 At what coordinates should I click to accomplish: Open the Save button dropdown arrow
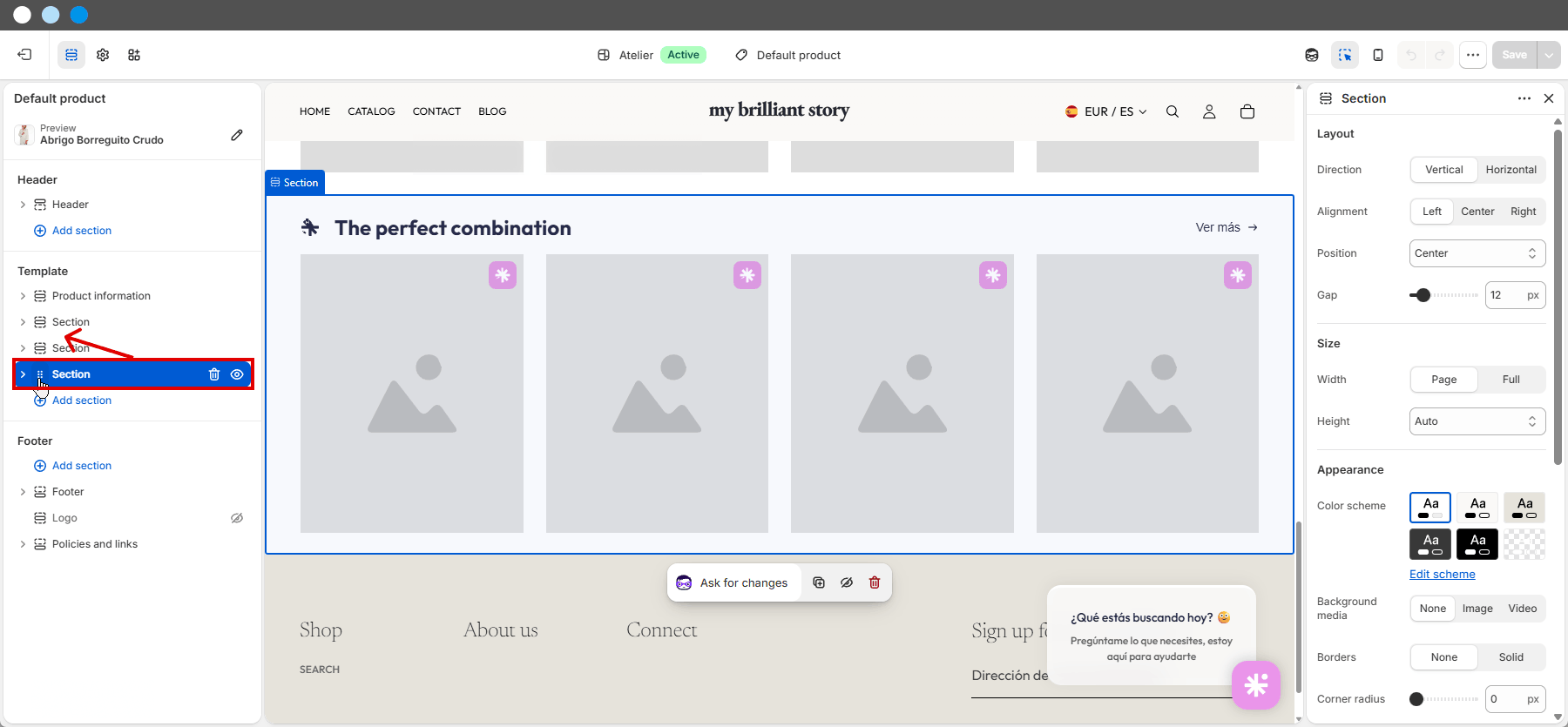coord(1549,55)
